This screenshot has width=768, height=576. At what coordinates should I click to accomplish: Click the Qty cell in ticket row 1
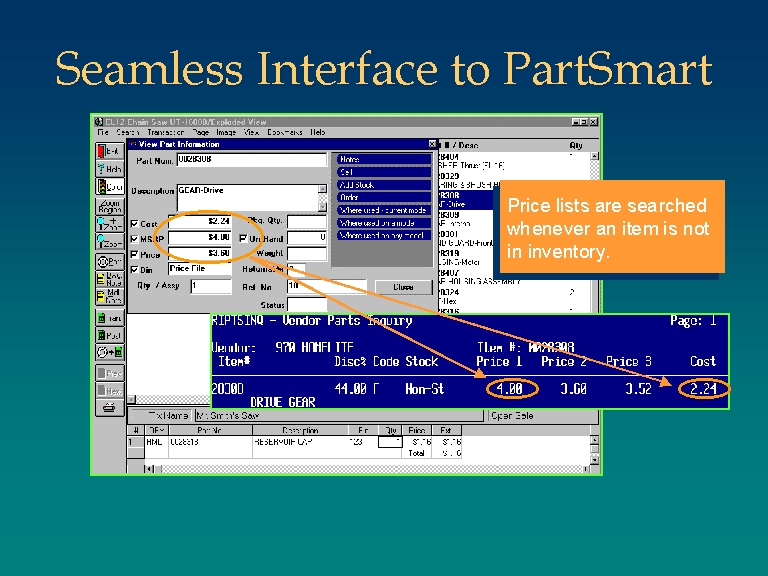(x=390, y=442)
